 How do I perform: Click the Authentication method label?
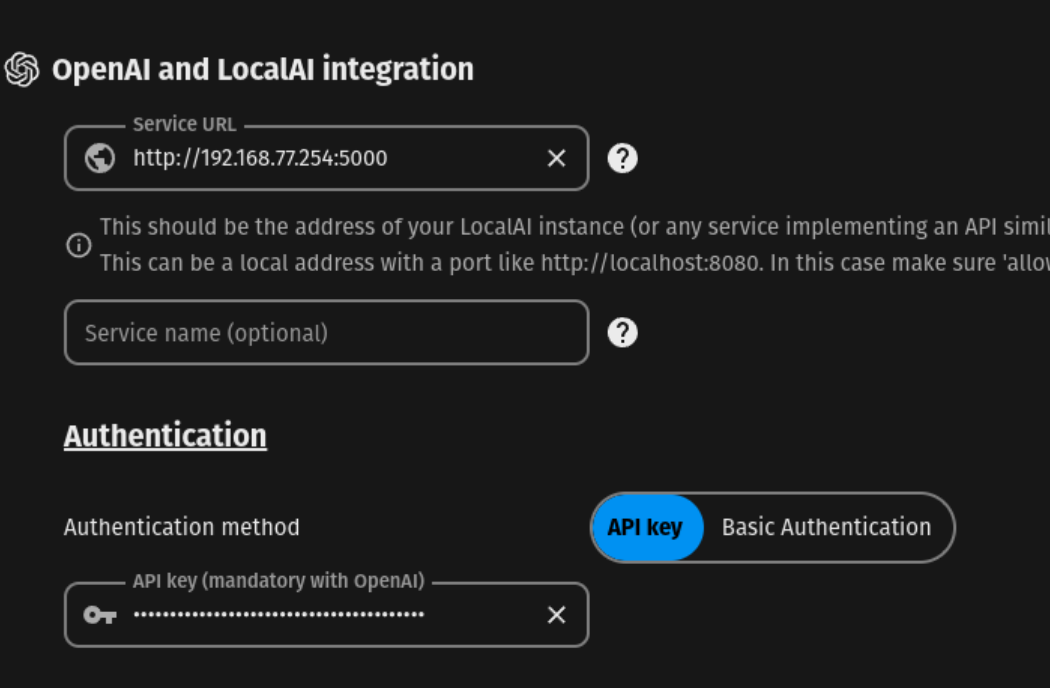click(x=181, y=528)
